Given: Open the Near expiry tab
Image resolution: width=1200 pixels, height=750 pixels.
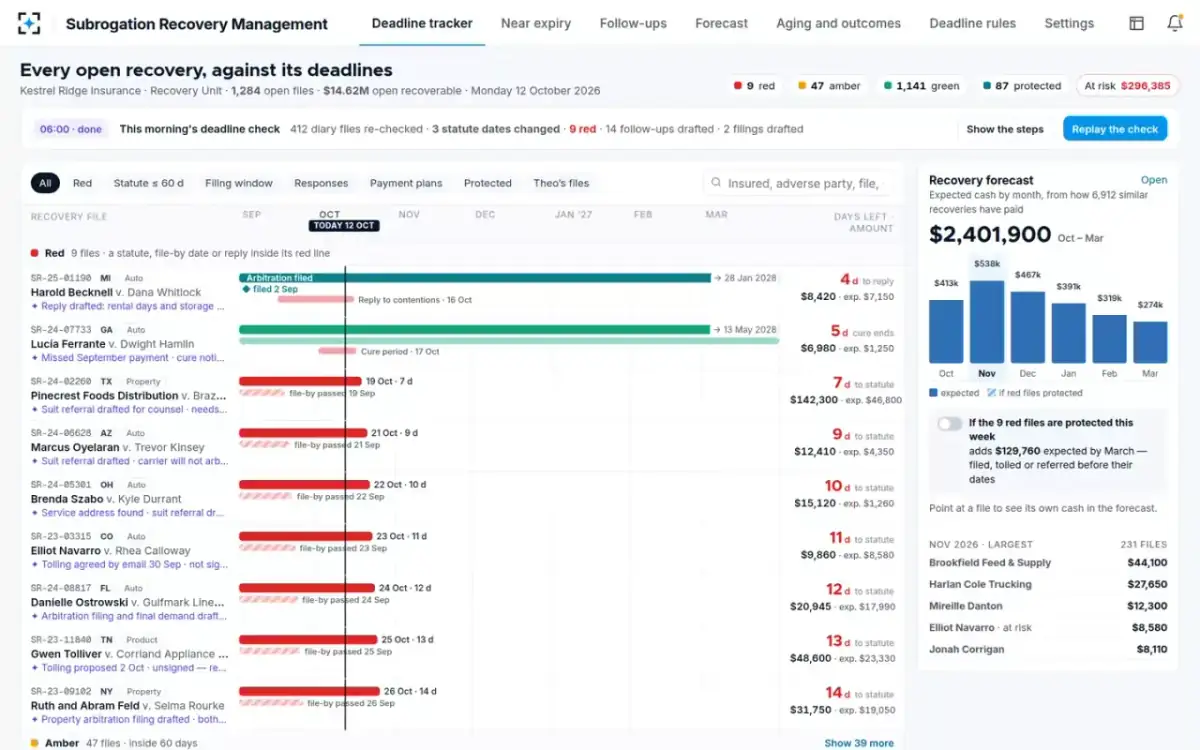Looking at the screenshot, I should point(536,23).
